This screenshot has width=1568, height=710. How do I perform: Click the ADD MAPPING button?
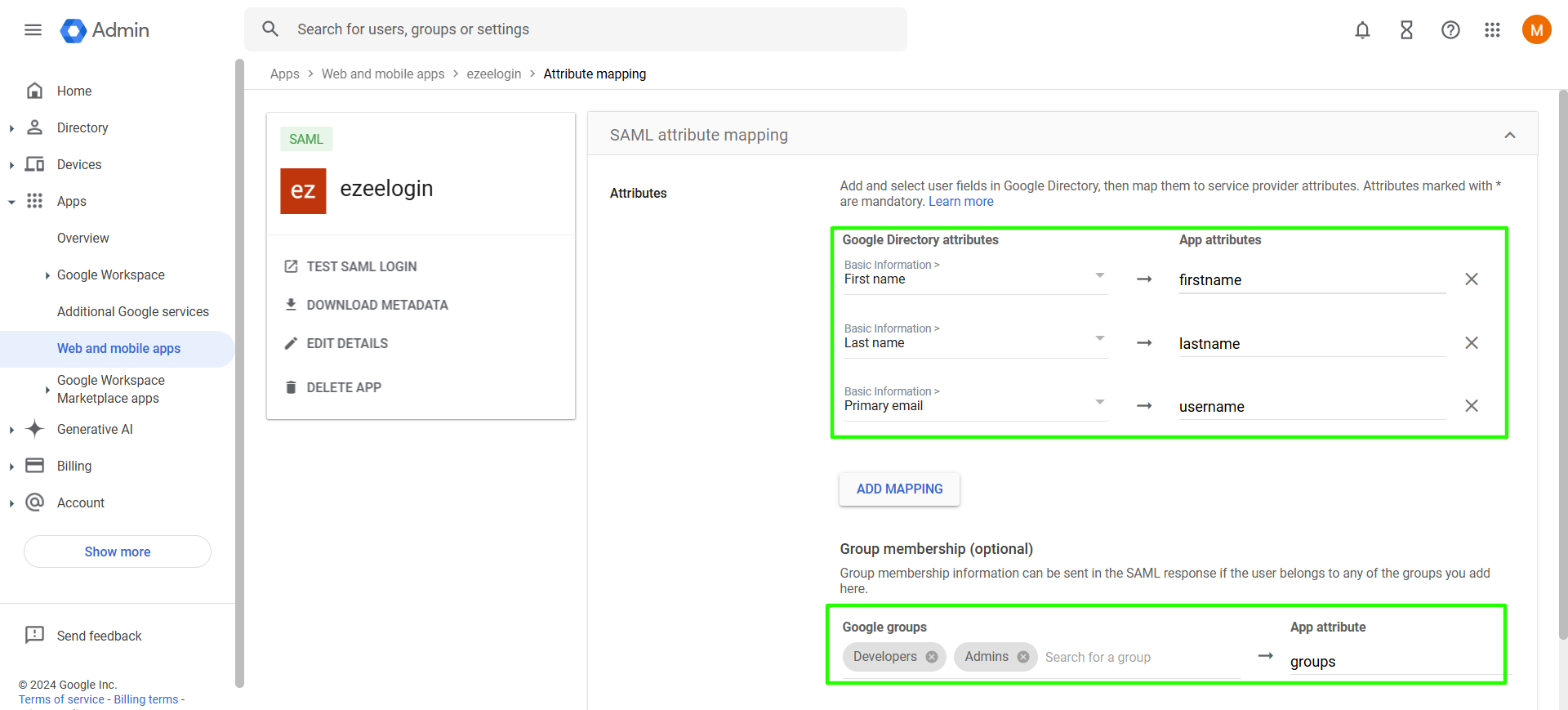click(x=899, y=489)
